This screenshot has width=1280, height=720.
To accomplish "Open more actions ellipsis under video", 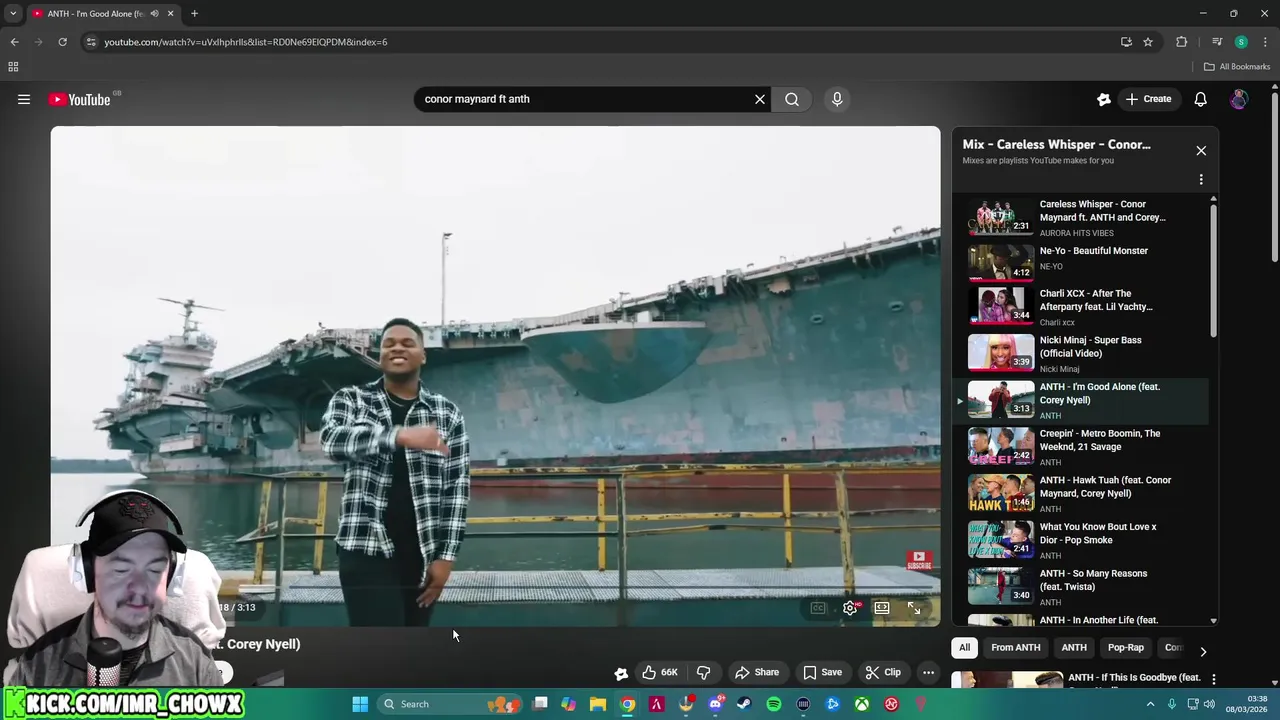I will click(x=928, y=673).
